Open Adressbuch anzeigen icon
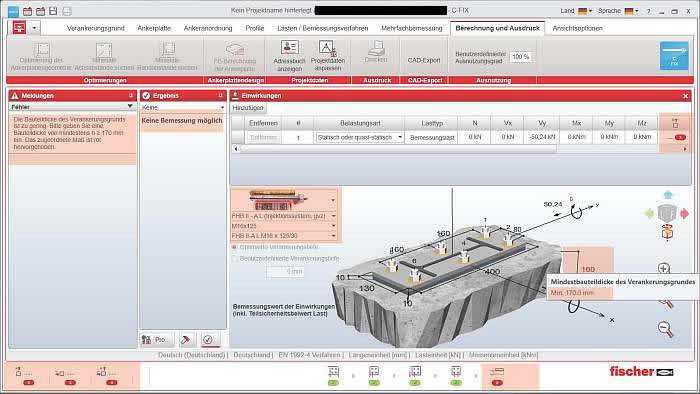700x394 pixels. [x=290, y=47]
